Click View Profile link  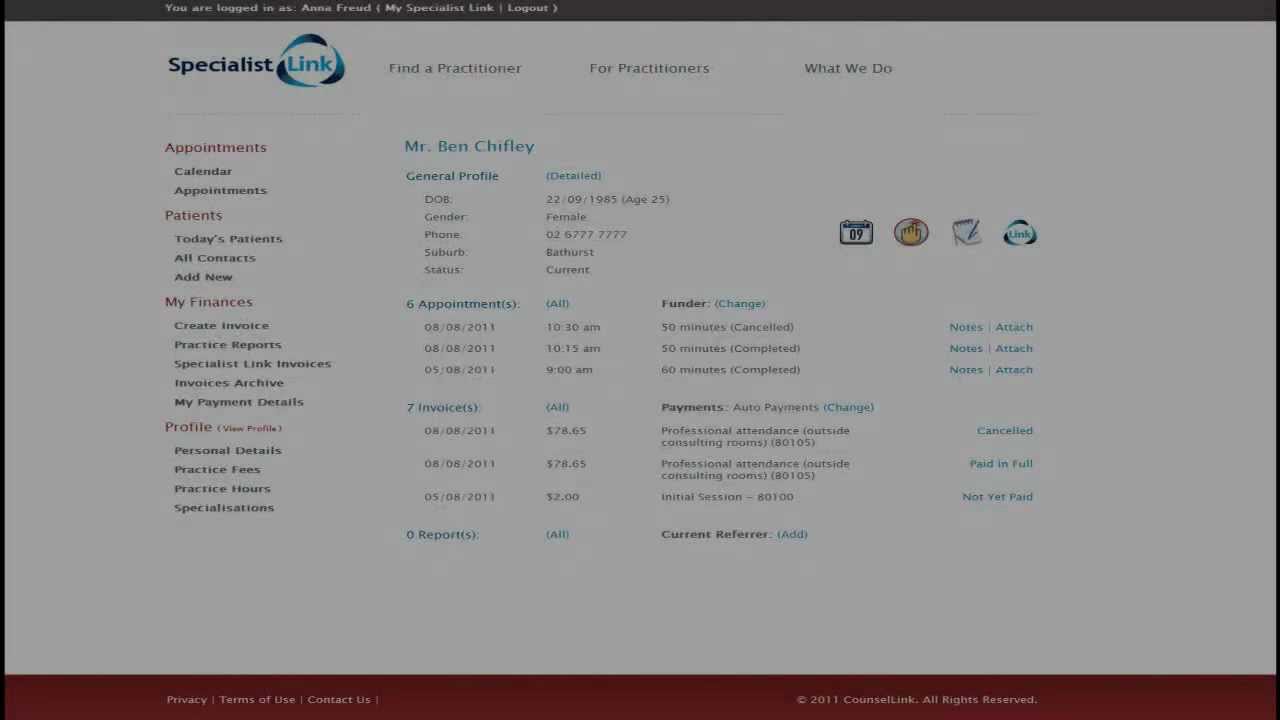click(x=250, y=428)
